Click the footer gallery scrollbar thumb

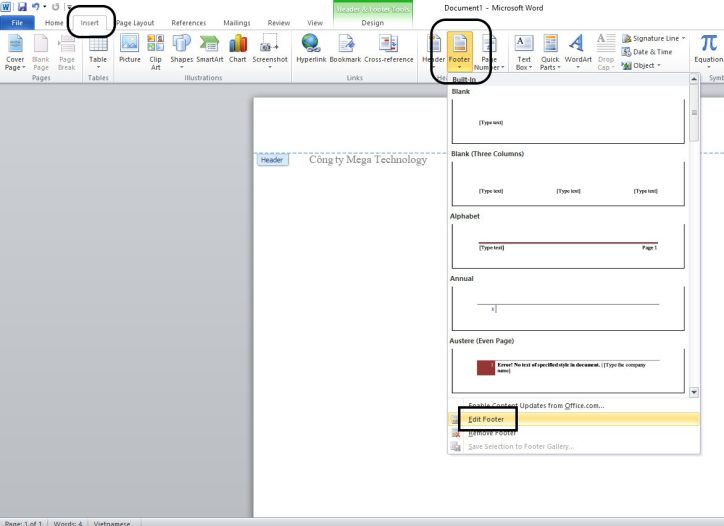694,113
